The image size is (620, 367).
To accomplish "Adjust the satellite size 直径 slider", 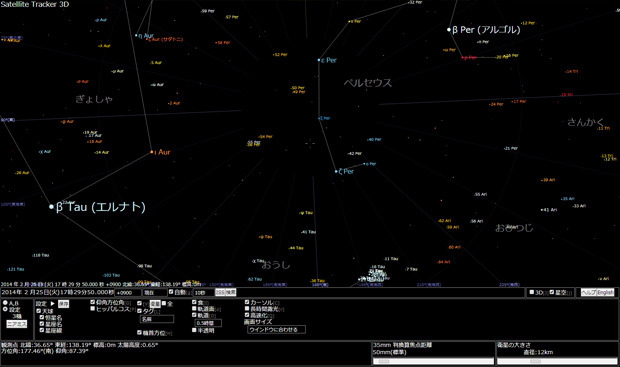I will 557,361.
